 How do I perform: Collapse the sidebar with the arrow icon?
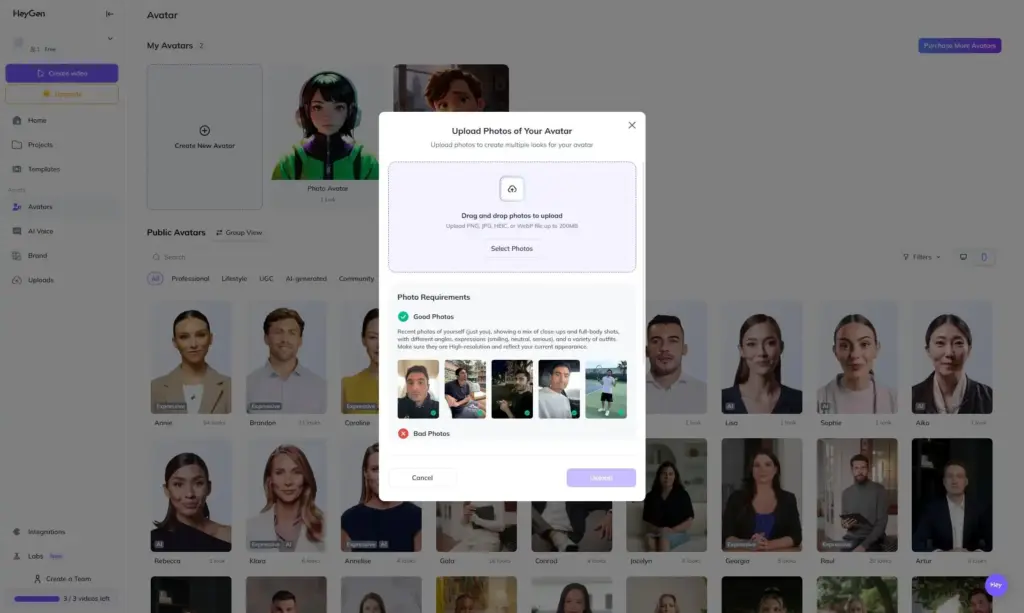click(110, 14)
